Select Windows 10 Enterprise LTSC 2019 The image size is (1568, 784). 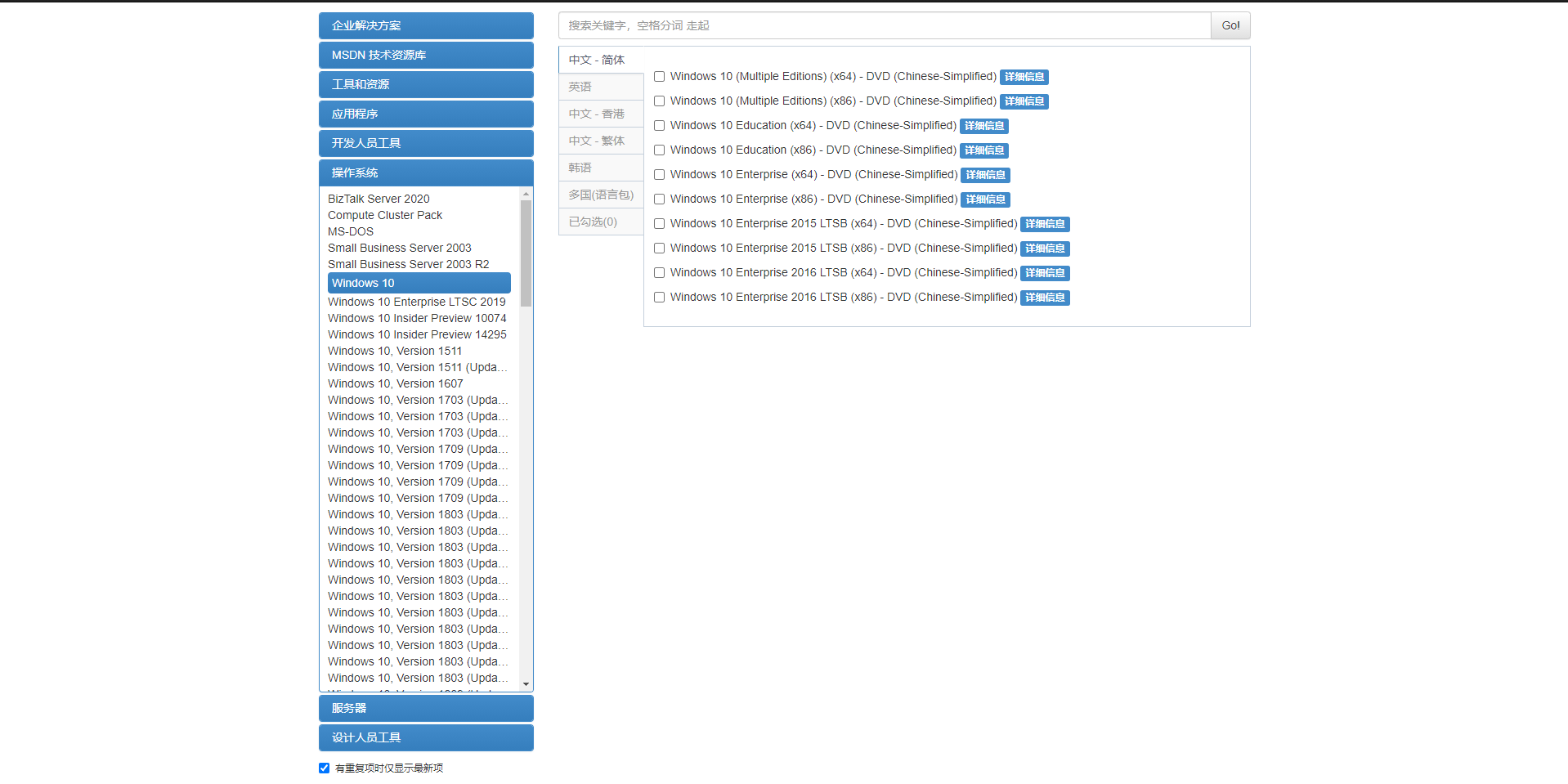pos(417,302)
